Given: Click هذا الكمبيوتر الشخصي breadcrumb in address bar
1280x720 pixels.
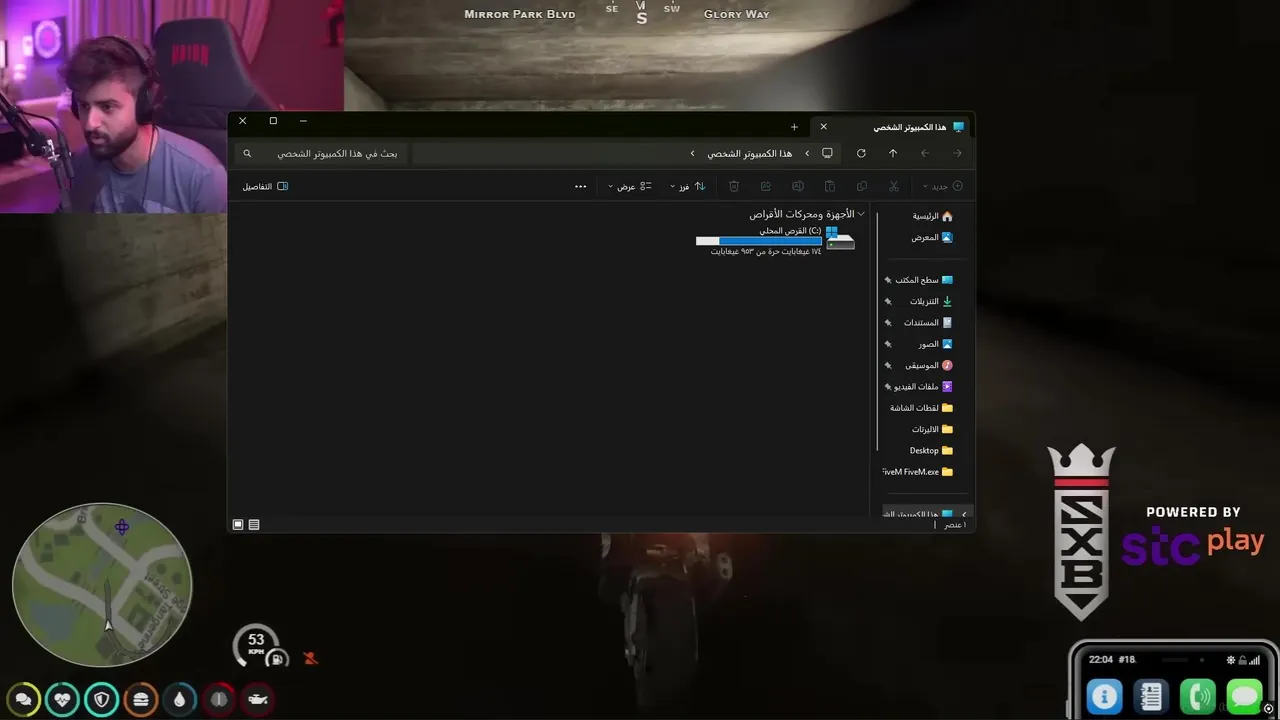Looking at the screenshot, I should pos(750,153).
